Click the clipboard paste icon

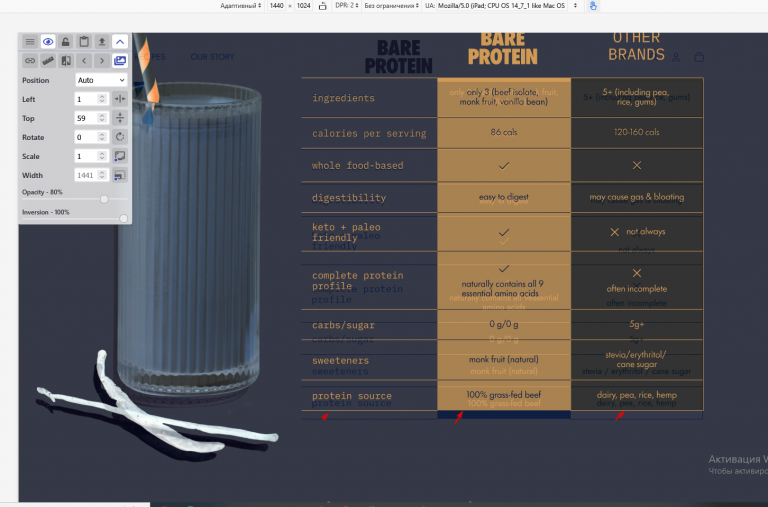84,42
